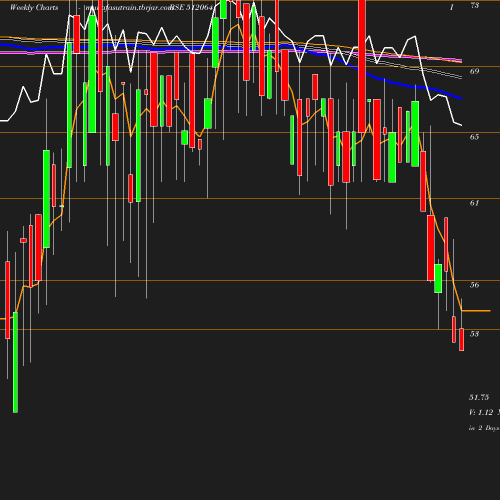Screen dimensions: 500x500
Task: Click the volume text 'V: 1.12'
Action: coord(481,412)
